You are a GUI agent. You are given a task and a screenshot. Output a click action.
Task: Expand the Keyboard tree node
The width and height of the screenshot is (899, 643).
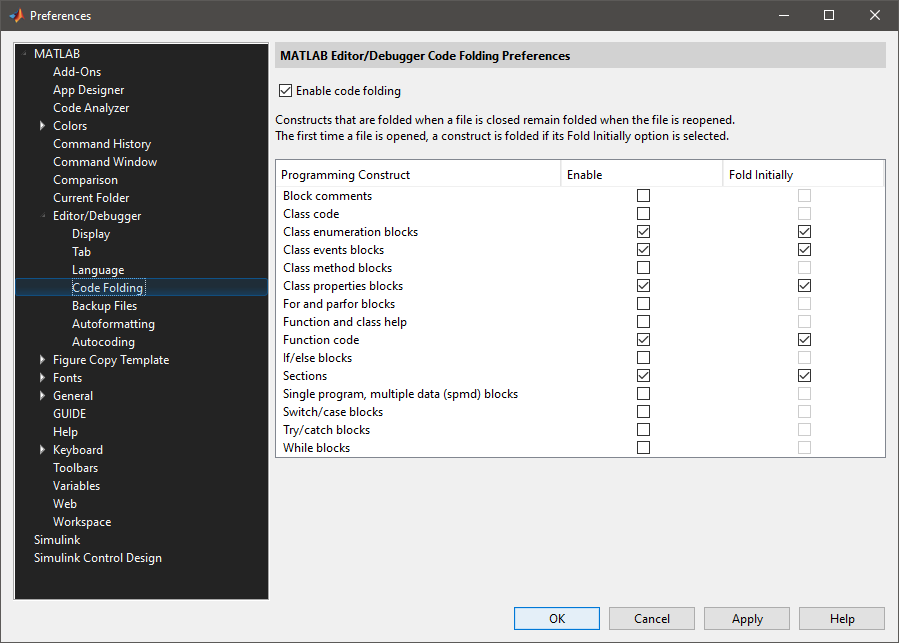pyautogui.click(x=42, y=450)
